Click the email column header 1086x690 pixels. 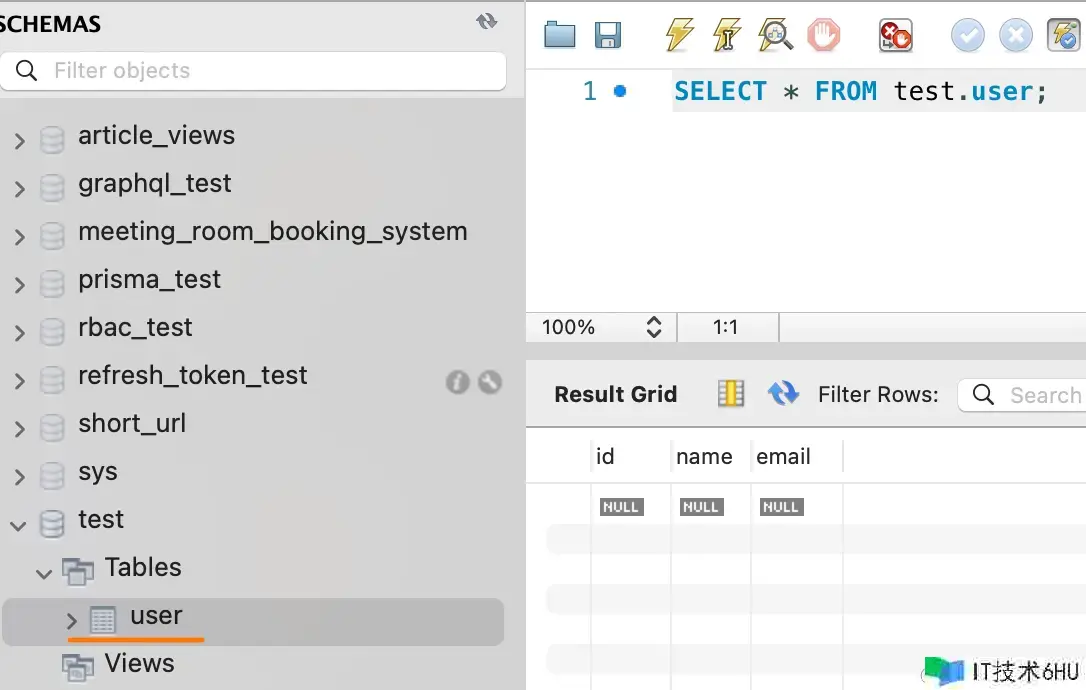783,456
